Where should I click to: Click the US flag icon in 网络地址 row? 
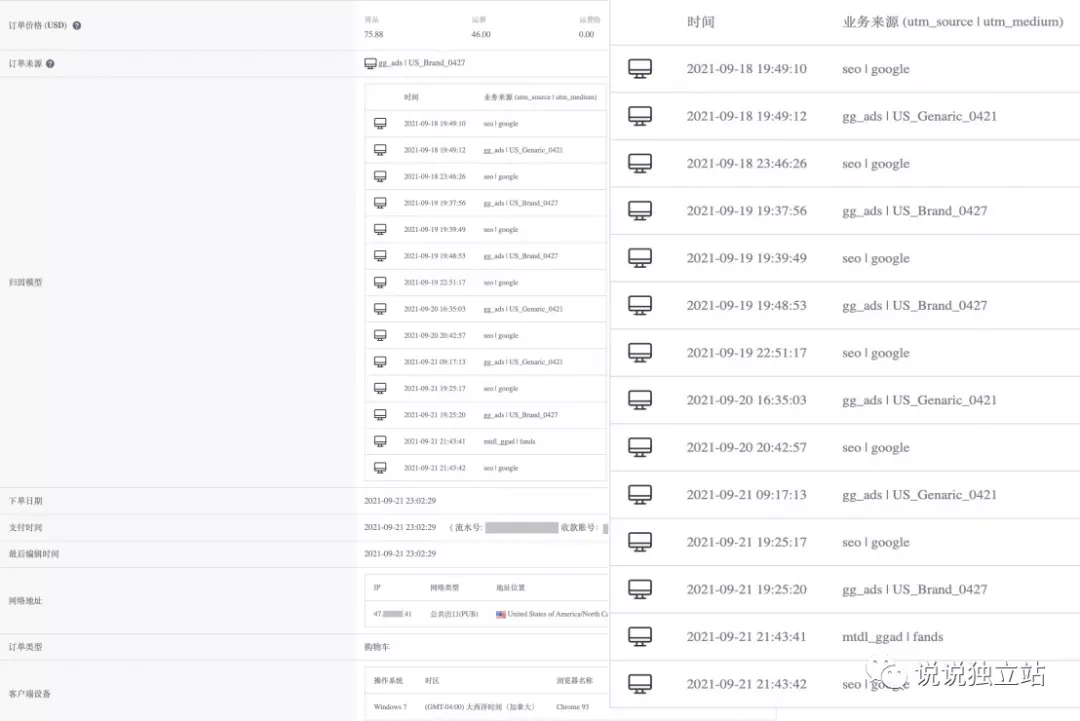tap(501, 614)
